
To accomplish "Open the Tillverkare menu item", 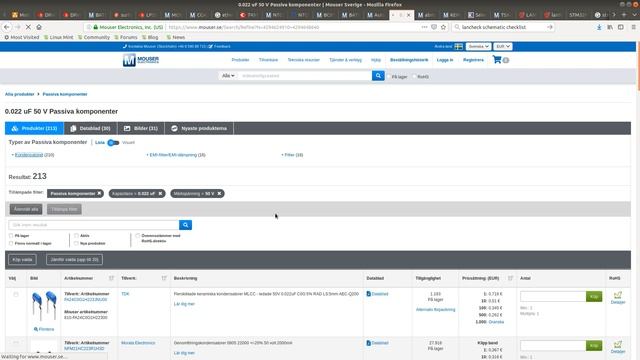I will (268, 60).
